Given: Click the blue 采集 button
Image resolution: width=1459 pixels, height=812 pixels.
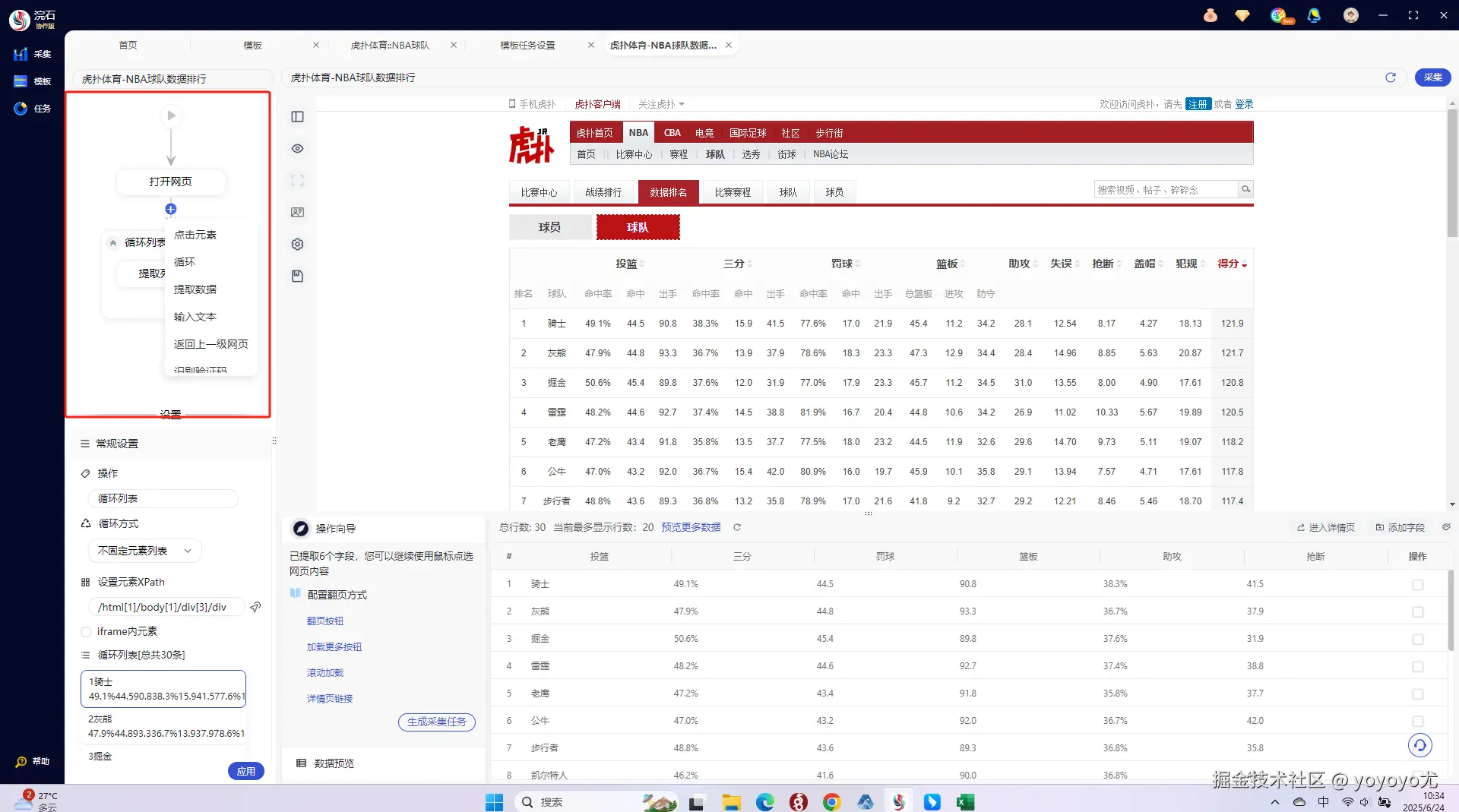Looking at the screenshot, I should pos(1433,77).
